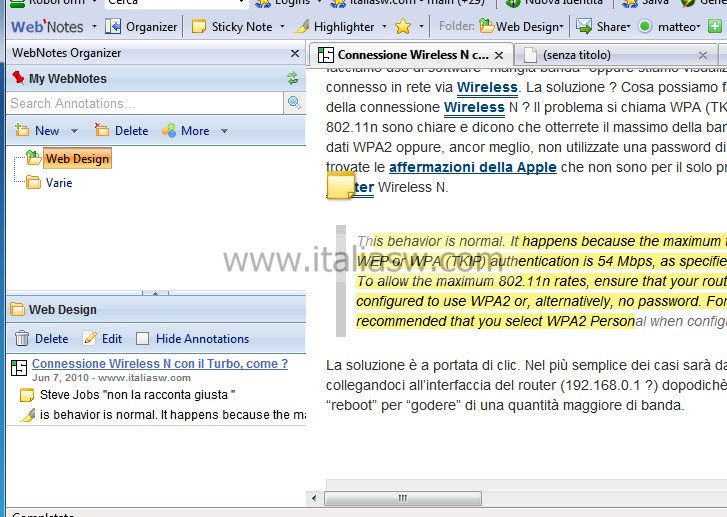Open Connessione Wireless N con il Turbo link
The width and height of the screenshot is (727, 517).
160,364
